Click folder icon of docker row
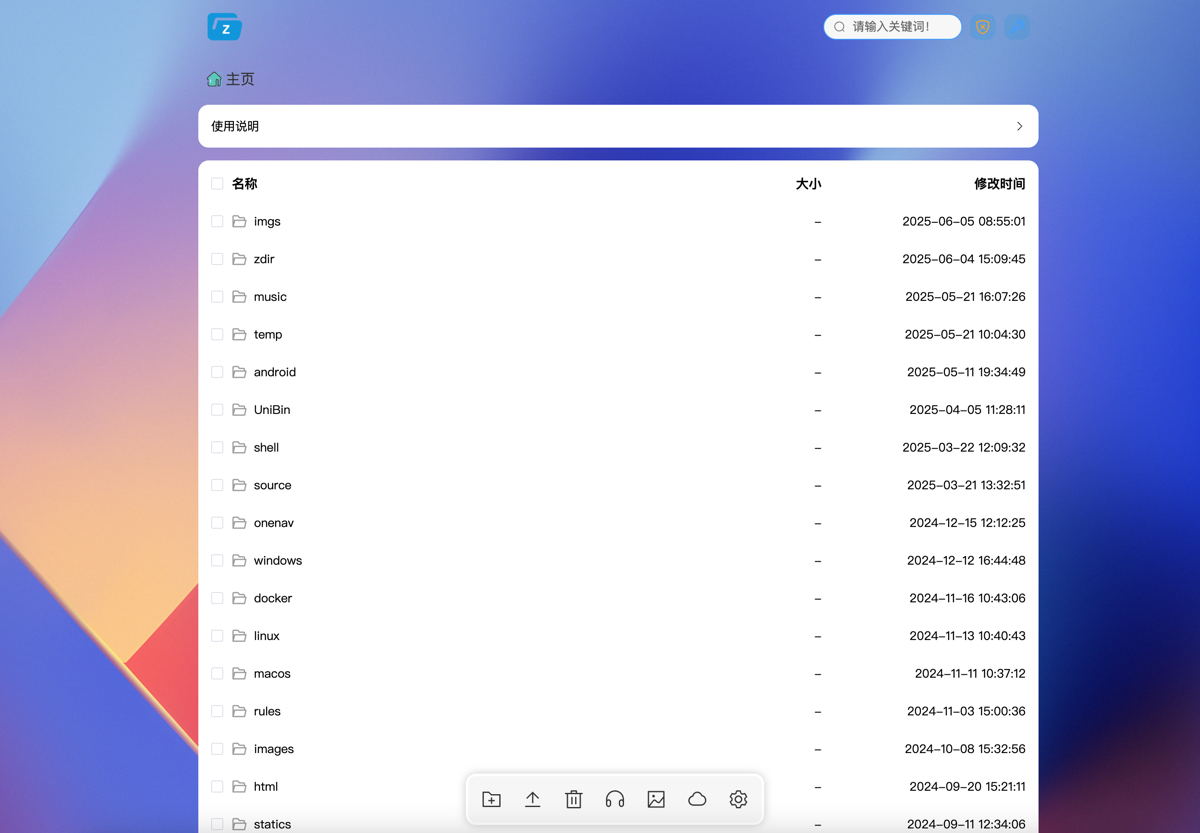 (239, 598)
